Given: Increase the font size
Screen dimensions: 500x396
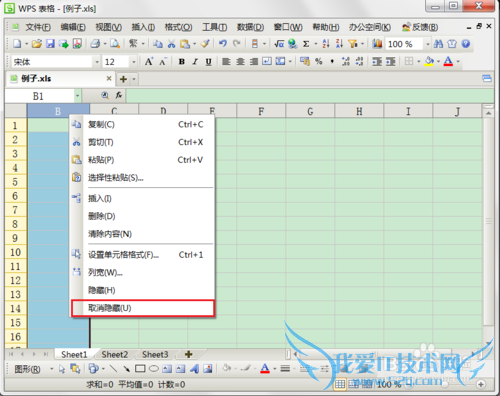Looking at the screenshot, I should (149, 61).
